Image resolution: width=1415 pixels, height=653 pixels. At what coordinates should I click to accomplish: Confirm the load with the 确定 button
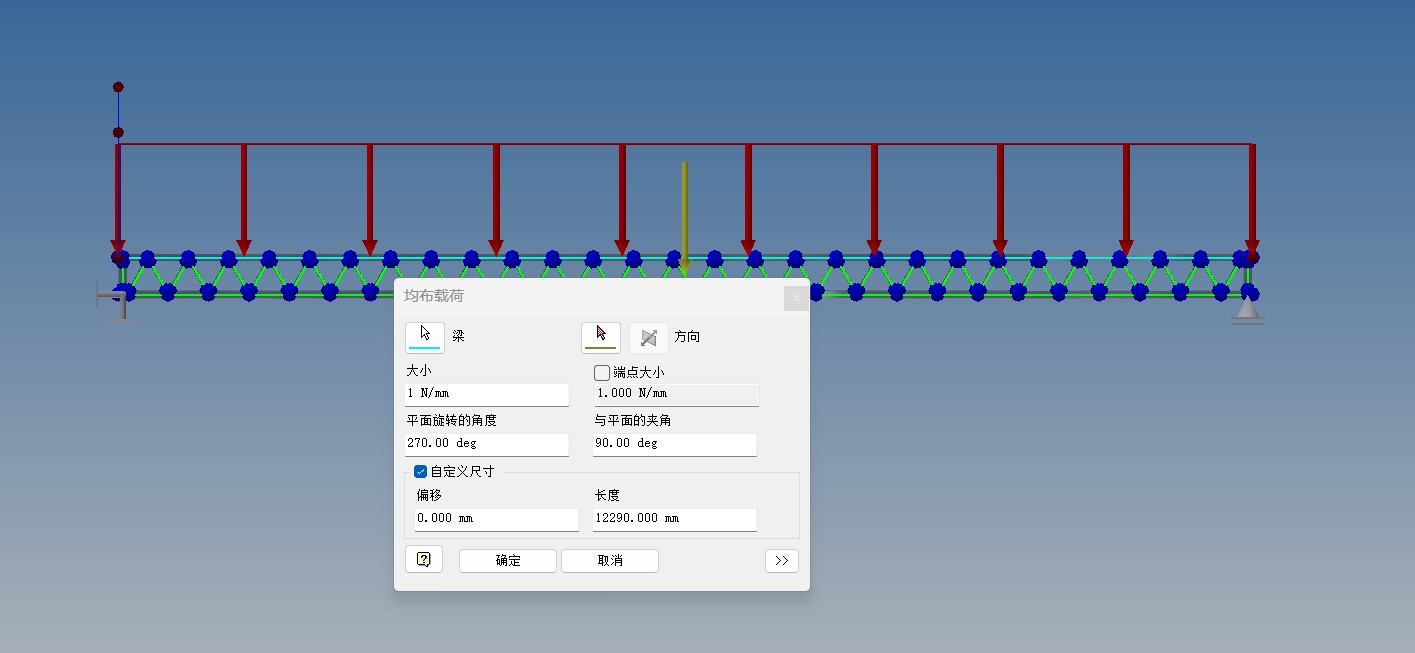point(507,560)
